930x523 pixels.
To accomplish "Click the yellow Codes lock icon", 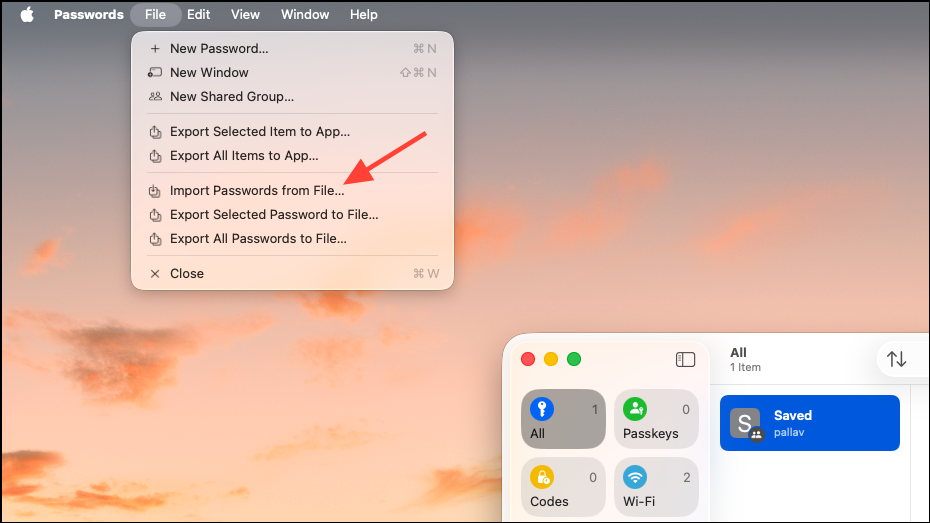I will tap(542, 477).
